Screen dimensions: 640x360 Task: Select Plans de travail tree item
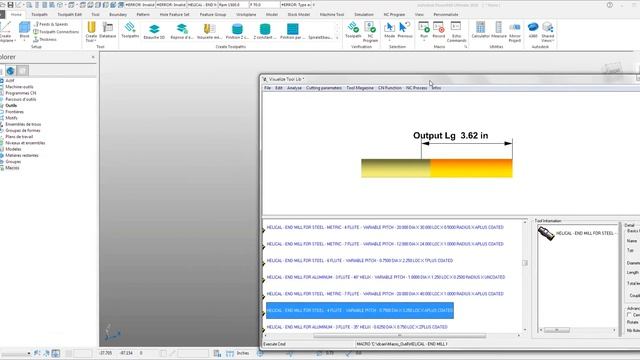(x=19, y=136)
